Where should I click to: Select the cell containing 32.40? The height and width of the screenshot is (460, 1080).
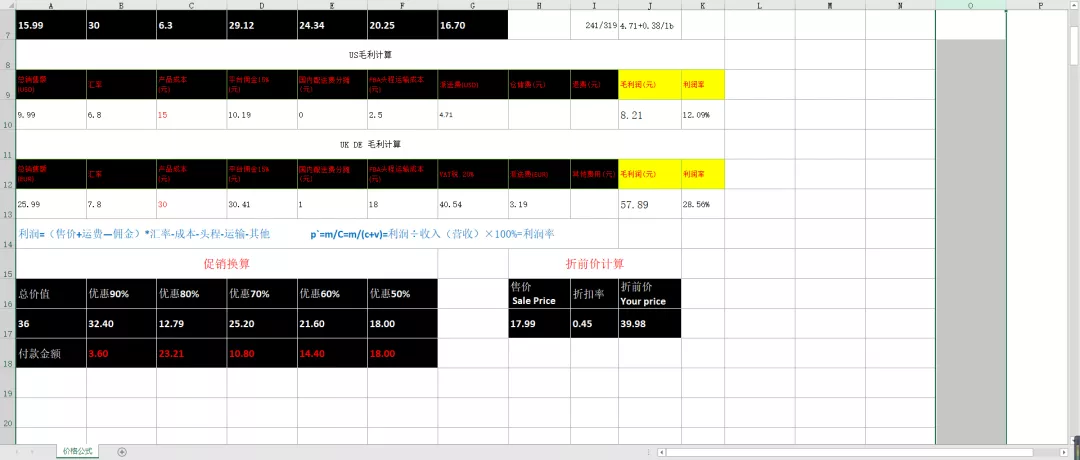coord(121,324)
